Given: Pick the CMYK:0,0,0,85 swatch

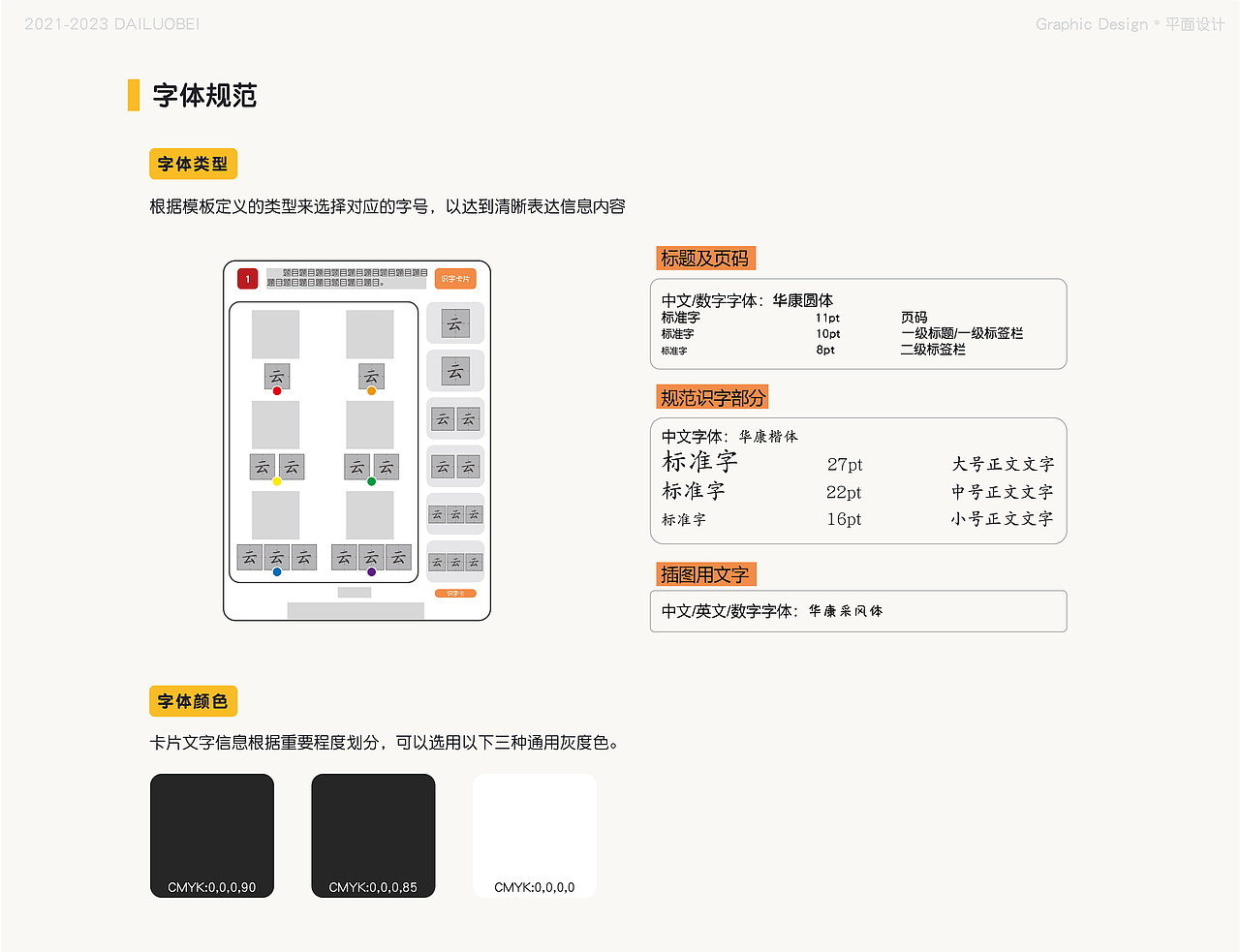Looking at the screenshot, I should click(x=373, y=836).
